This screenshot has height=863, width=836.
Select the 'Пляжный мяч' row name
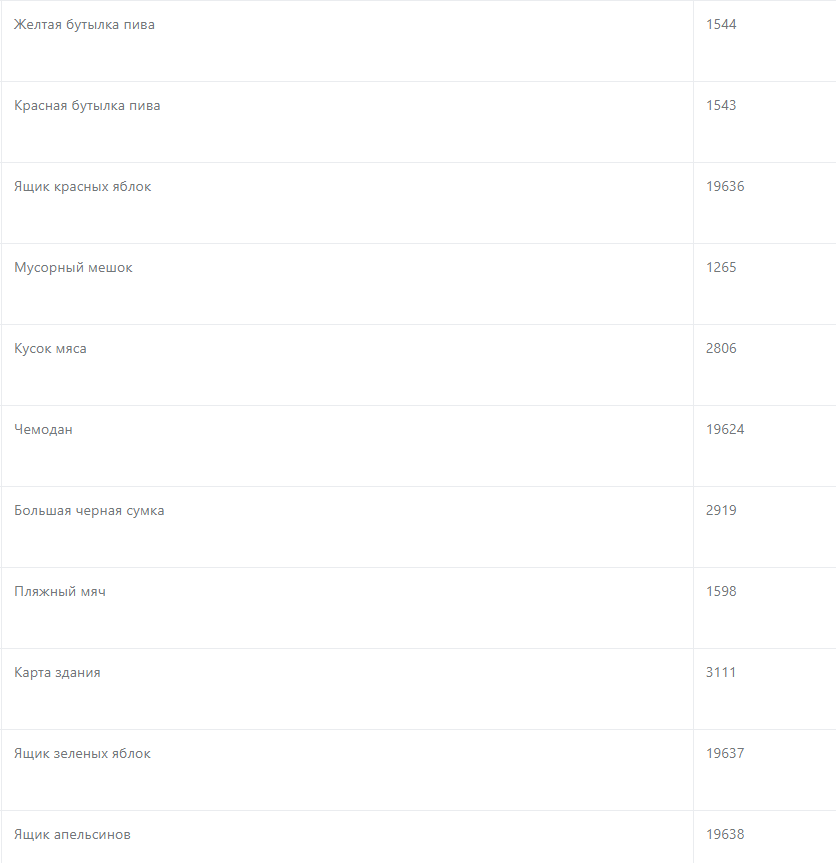click(x=60, y=592)
